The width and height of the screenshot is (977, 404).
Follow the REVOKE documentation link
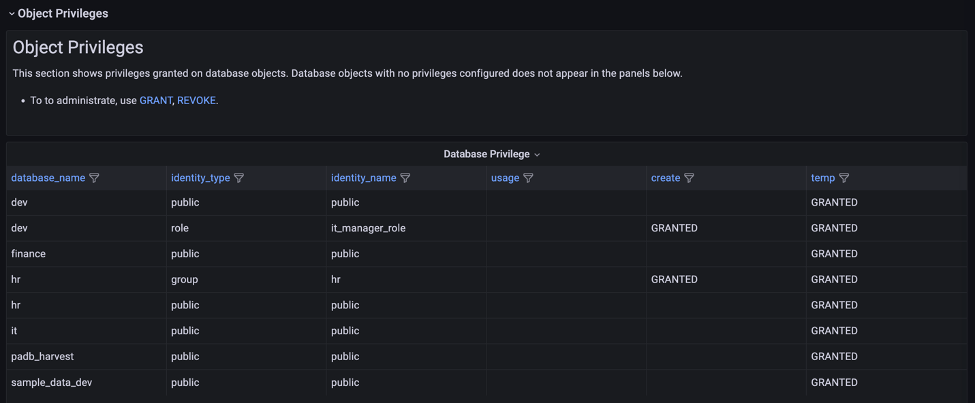point(196,101)
